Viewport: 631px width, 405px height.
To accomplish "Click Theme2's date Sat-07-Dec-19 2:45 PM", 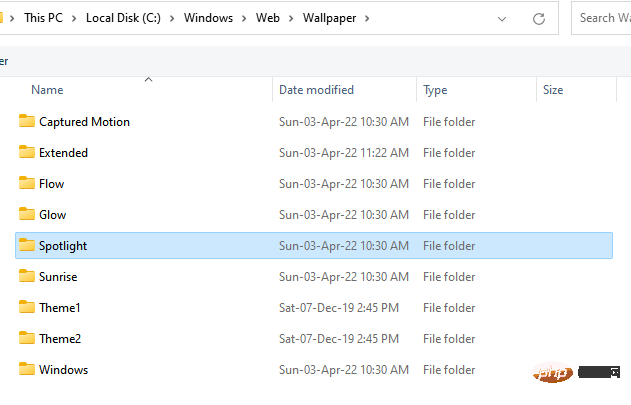I will pos(339,339).
